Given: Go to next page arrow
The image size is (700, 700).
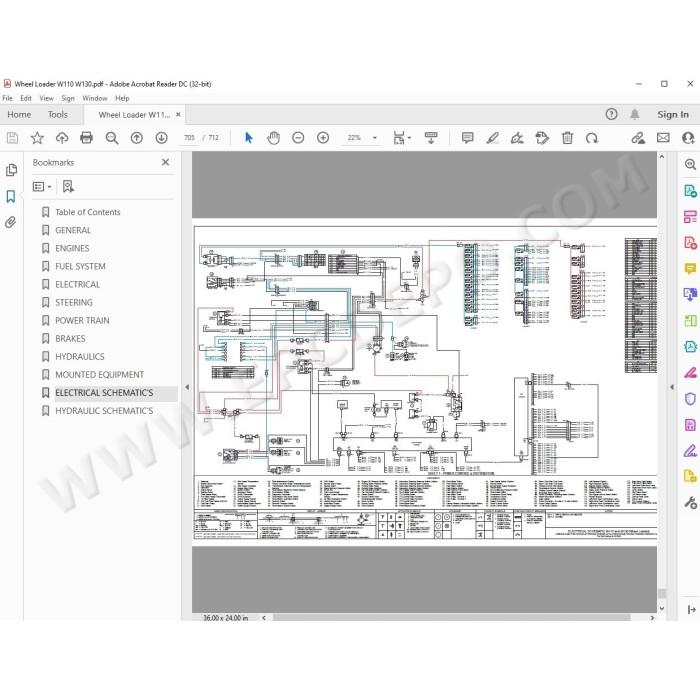Looking at the screenshot, I should 161,138.
